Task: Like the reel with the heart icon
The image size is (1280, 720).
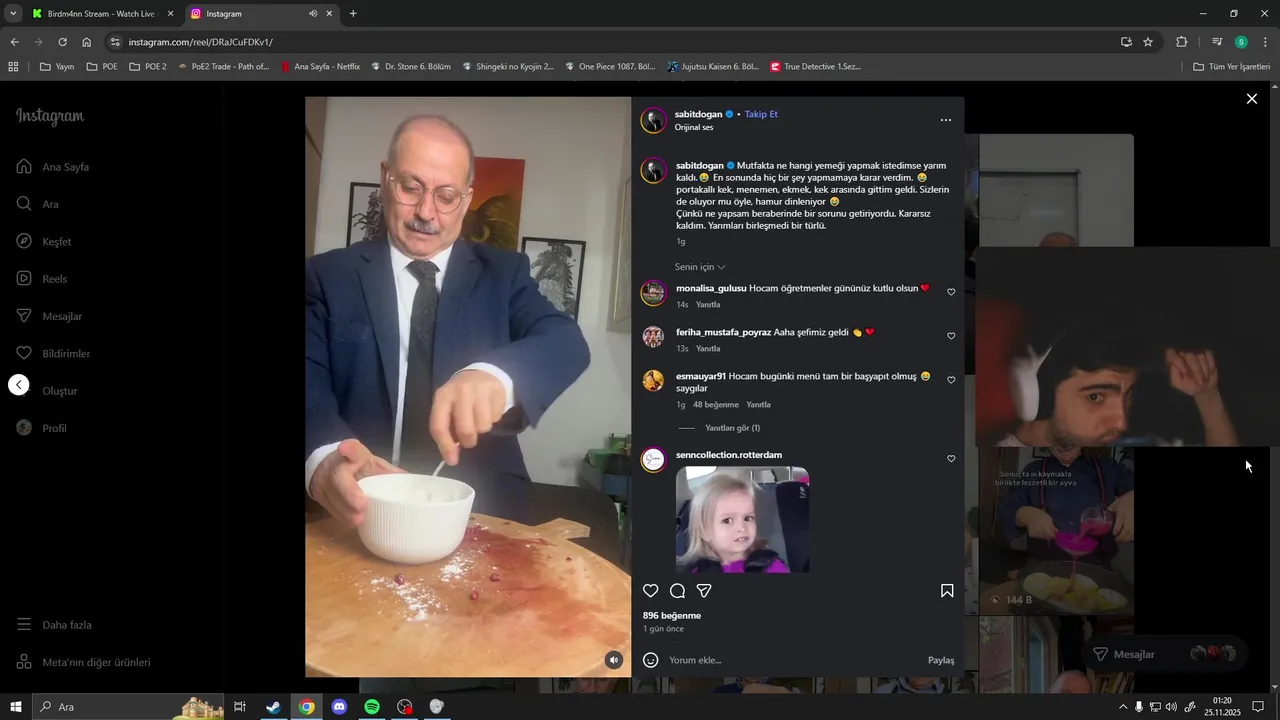Action: click(x=650, y=591)
